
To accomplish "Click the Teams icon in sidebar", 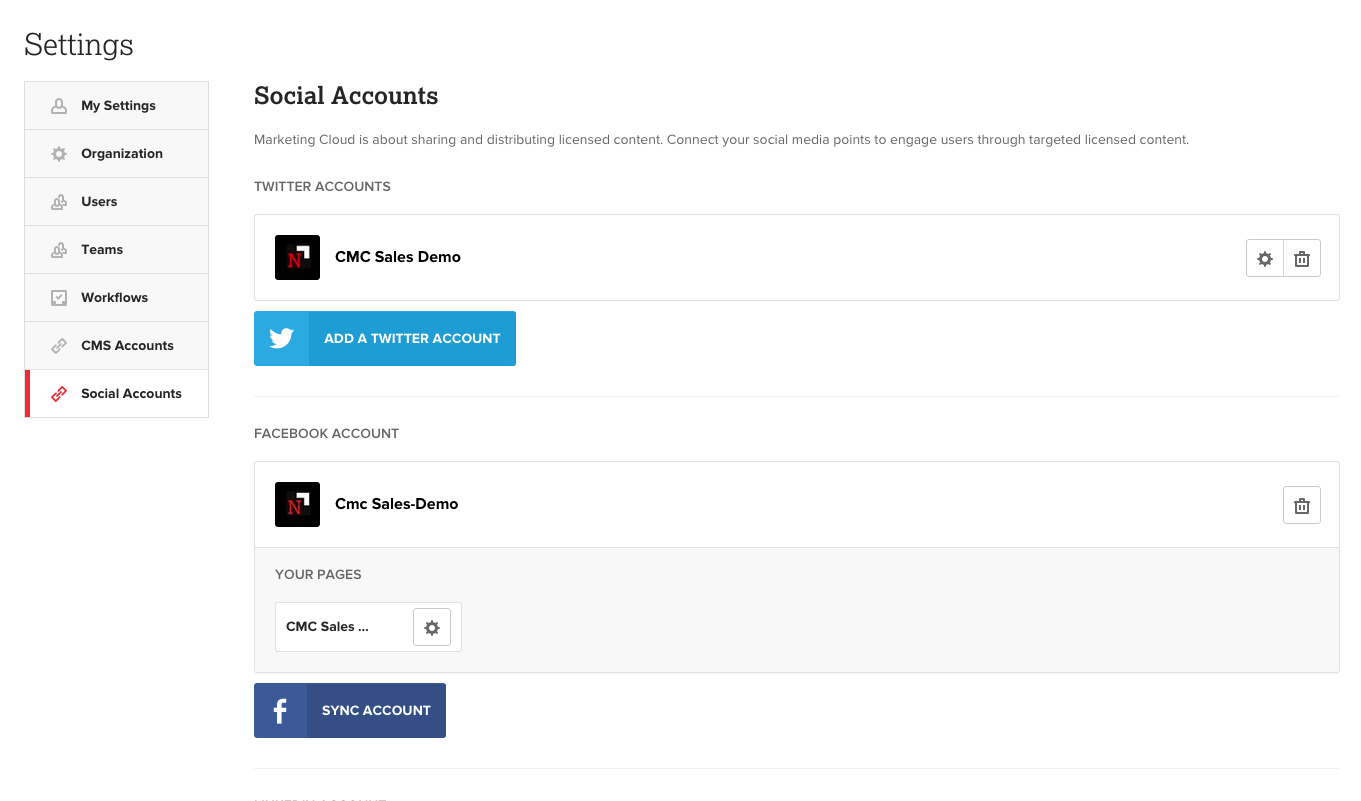I will (x=59, y=249).
